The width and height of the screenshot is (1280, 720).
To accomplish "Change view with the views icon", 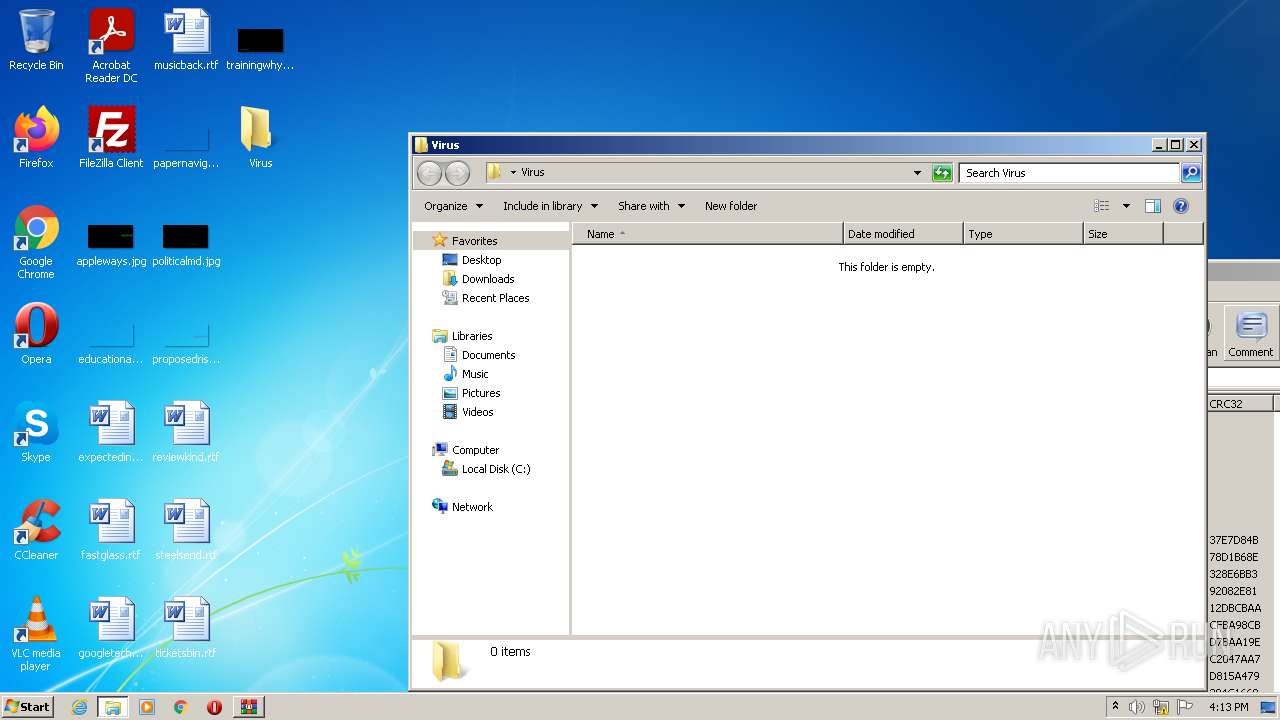I will [x=1102, y=206].
